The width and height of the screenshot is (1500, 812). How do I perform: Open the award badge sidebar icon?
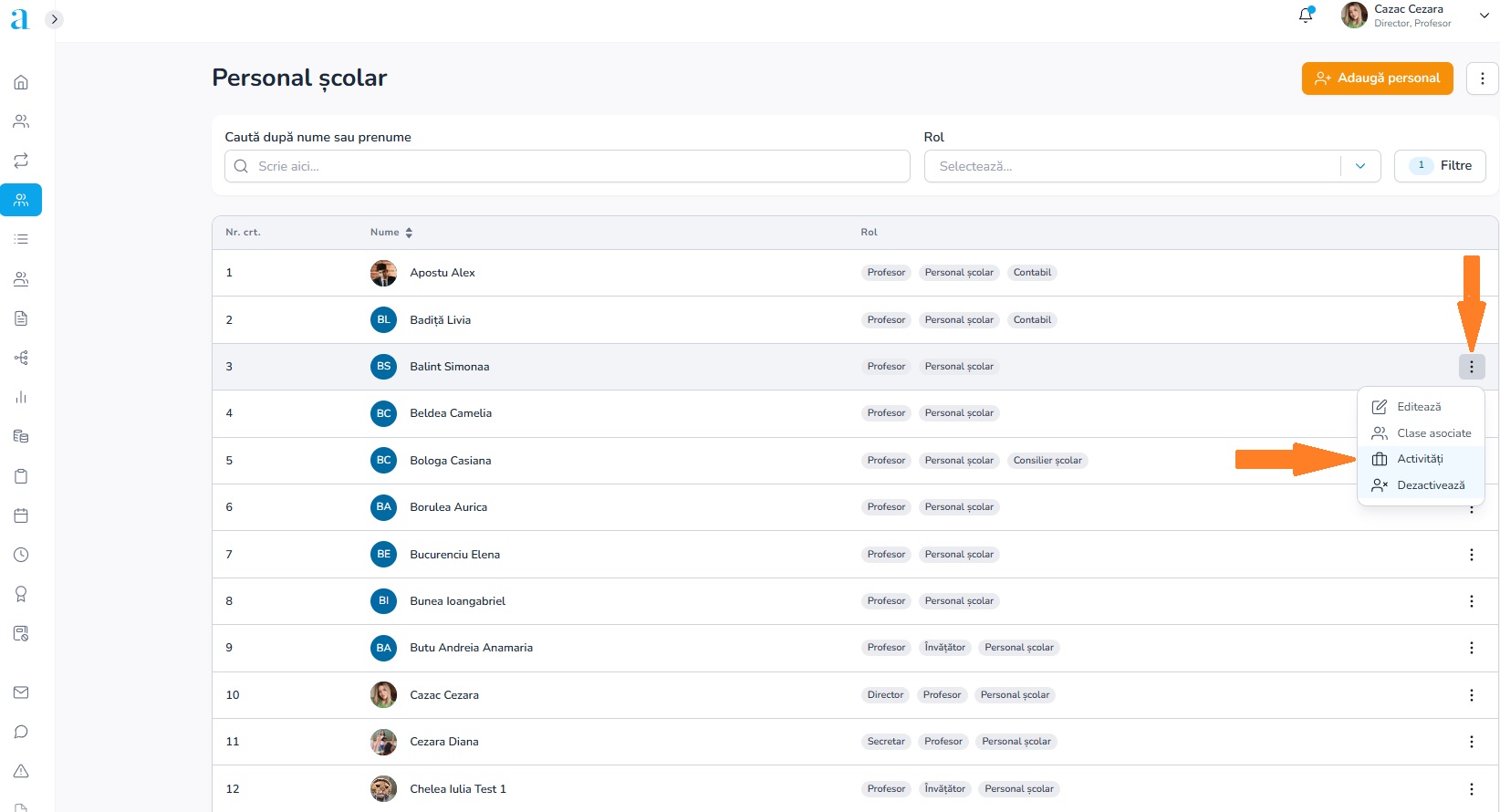(21, 594)
